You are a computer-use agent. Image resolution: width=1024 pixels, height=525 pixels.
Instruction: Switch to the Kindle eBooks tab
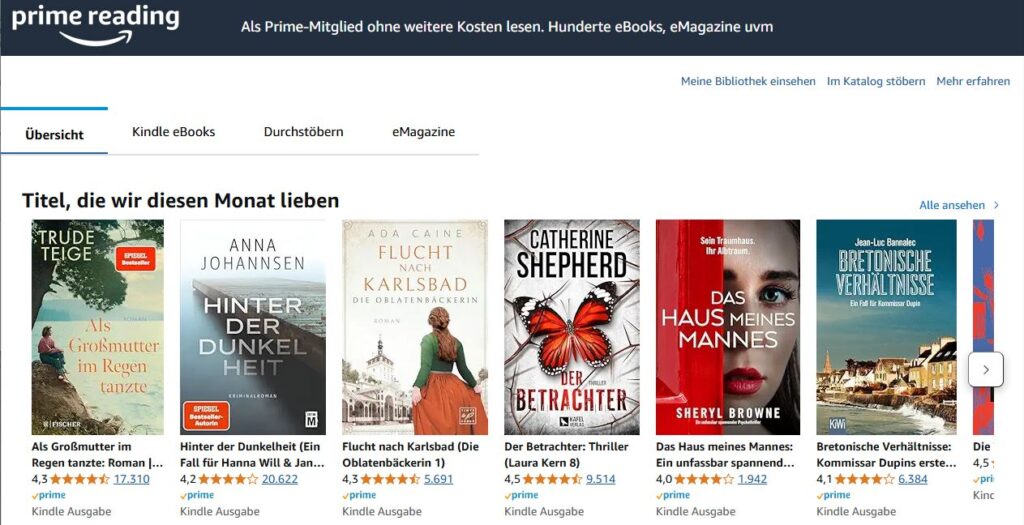173,131
